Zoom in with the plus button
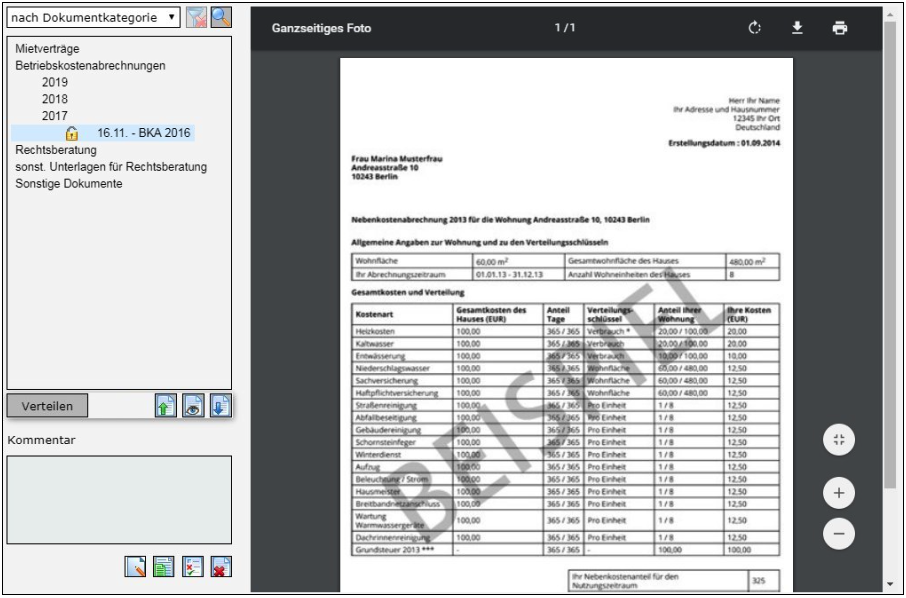 pos(839,493)
